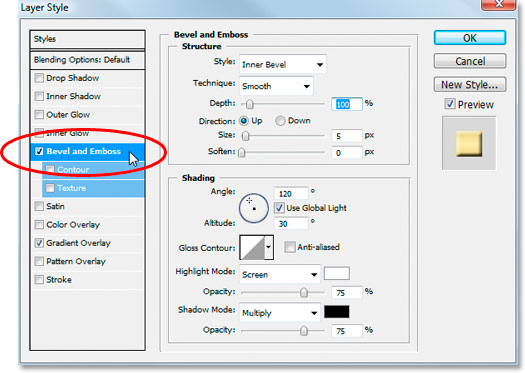The height and width of the screenshot is (373, 525).
Task: Select the Color Overlay style row
Action: pos(87,225)
